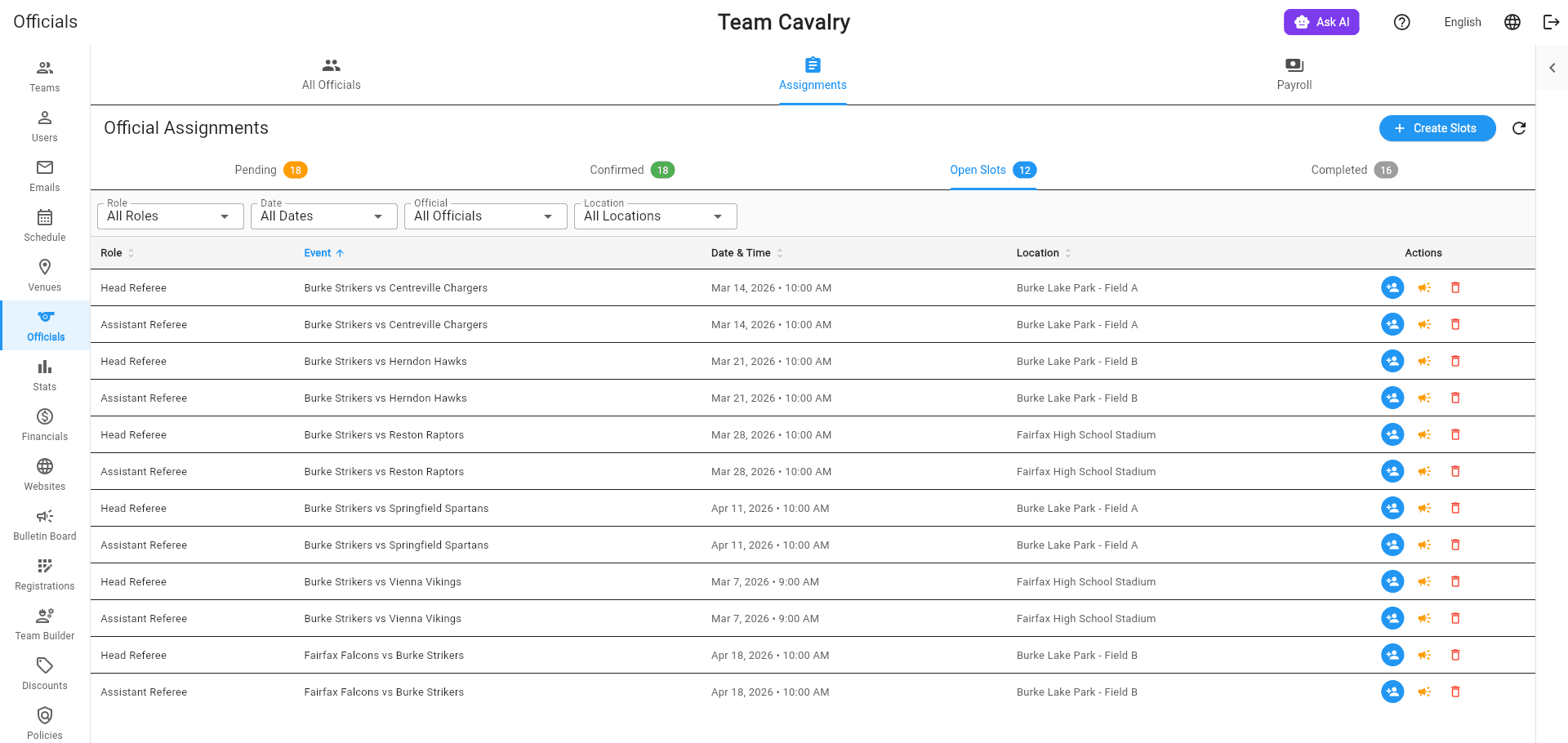1568x743 pixels.
Task: Open the Location filter dropdown
Action: click(x=655, y=216)
